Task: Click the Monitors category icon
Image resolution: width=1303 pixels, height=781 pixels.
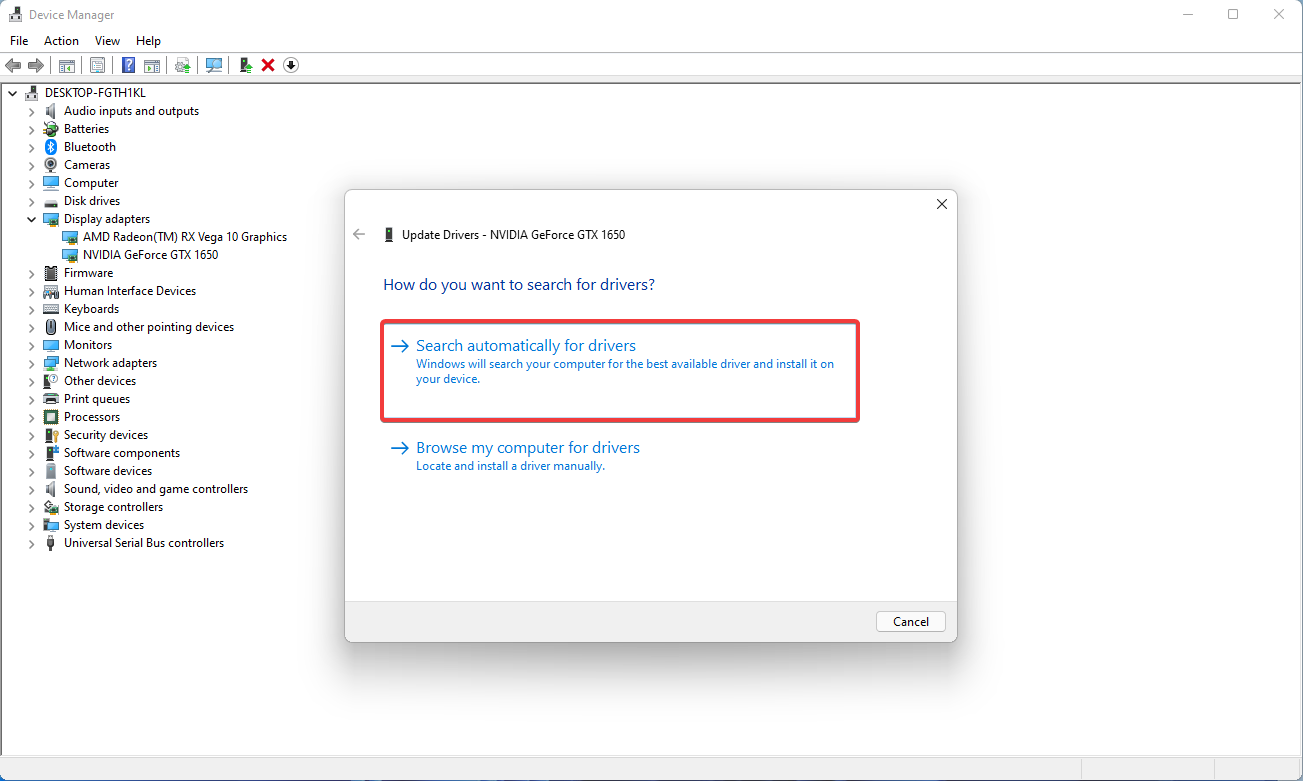Action: 51,345
